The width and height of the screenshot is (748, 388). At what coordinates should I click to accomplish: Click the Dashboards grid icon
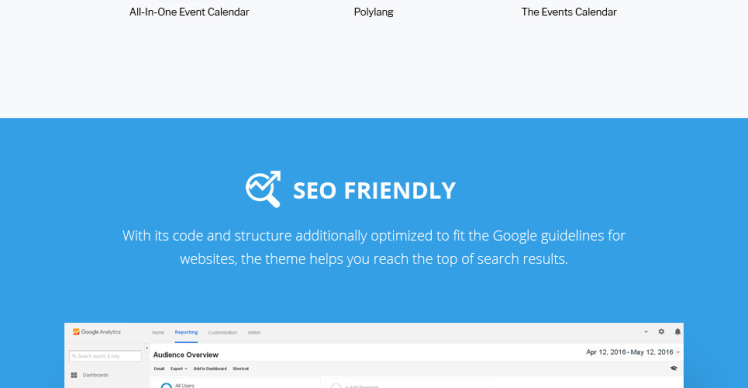coord(74,375)
